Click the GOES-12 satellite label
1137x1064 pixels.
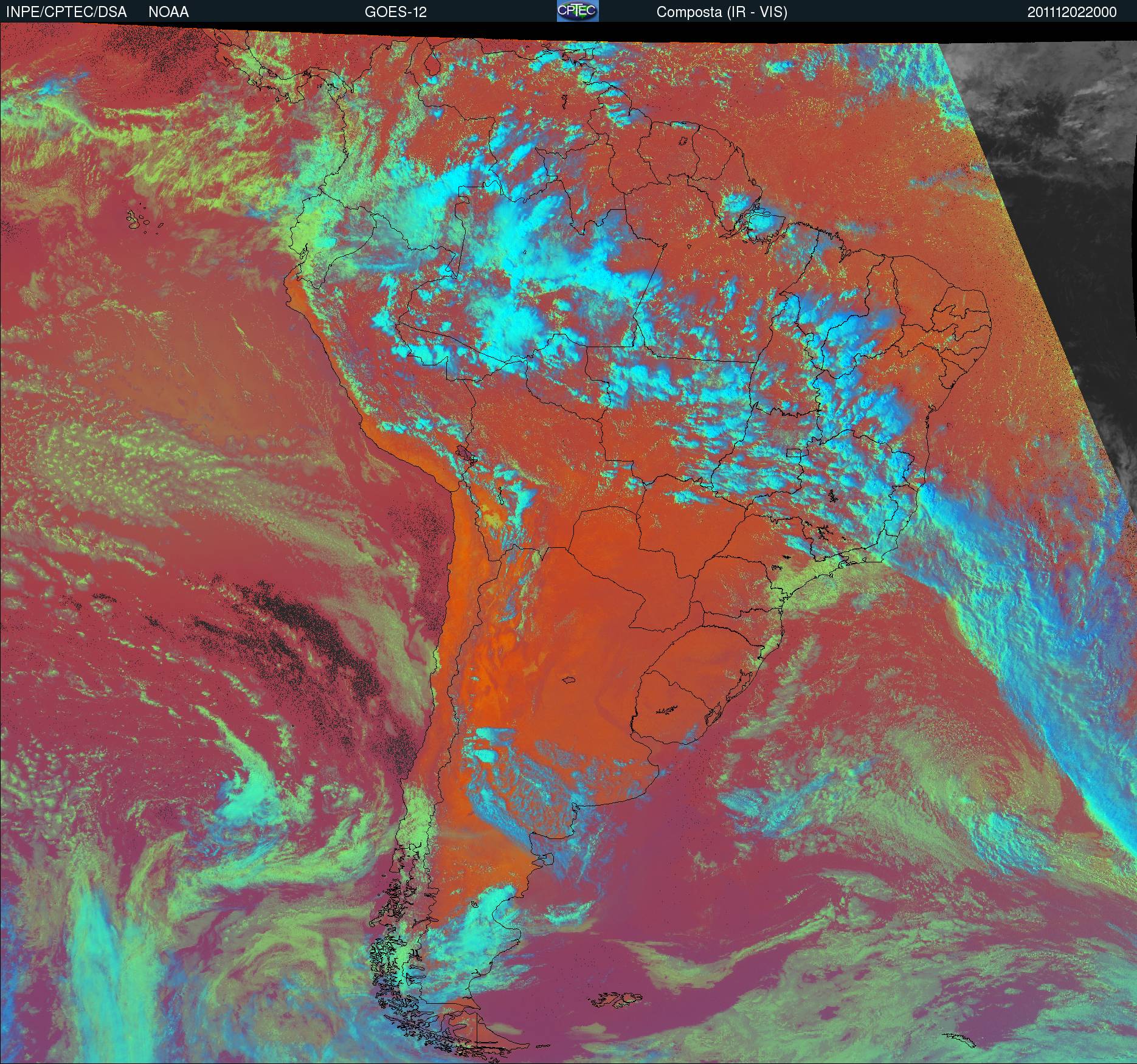(395, 12)
